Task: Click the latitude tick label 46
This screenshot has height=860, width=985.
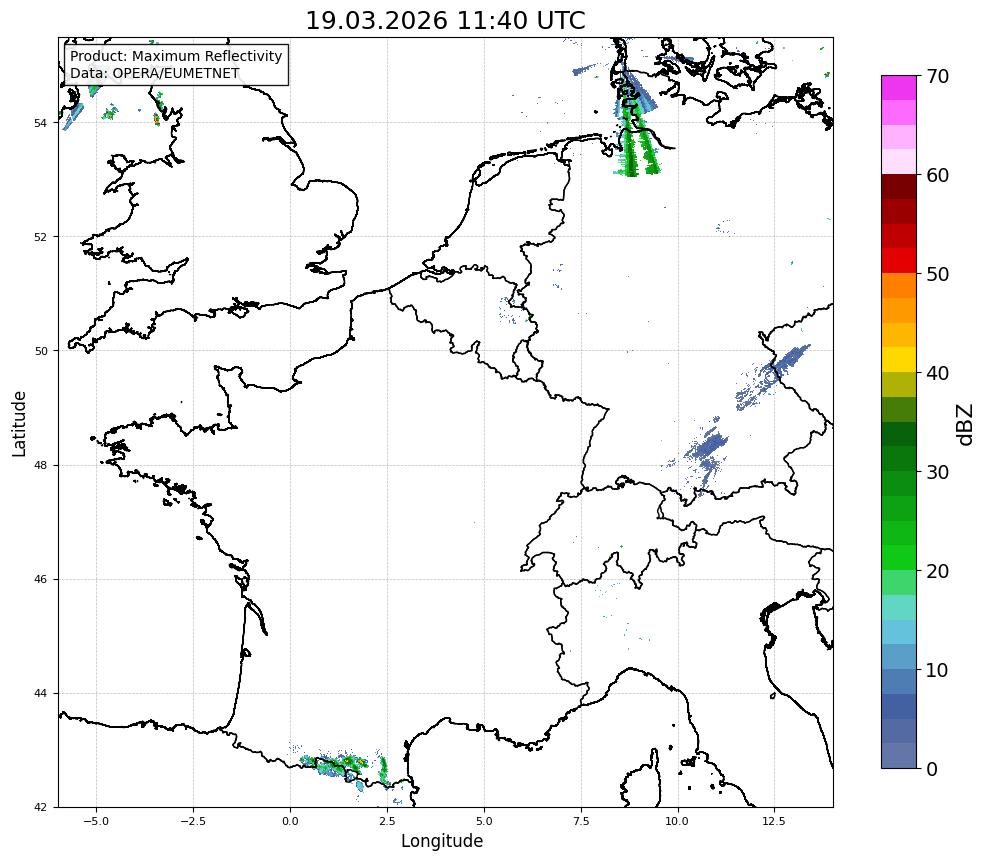Action: 40,579
